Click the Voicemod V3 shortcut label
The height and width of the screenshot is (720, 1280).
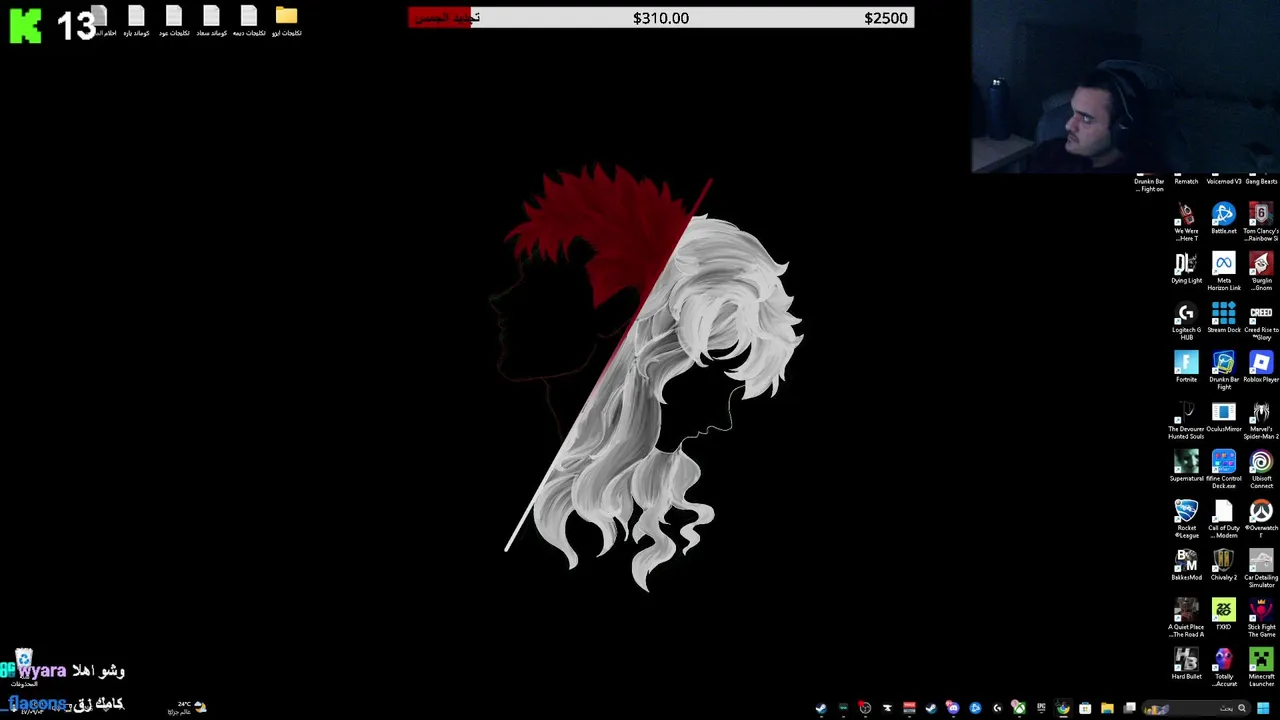click(1224, 181)
